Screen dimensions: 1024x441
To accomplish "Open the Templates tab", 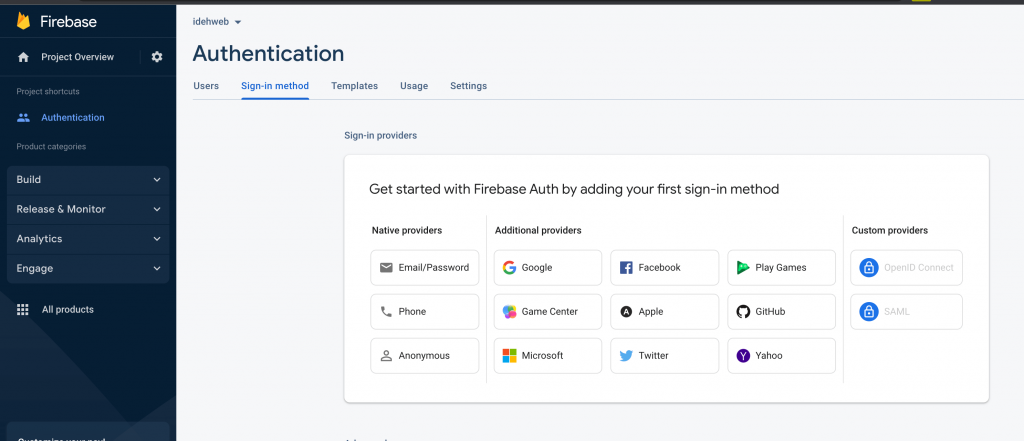I will pos(355,86).
